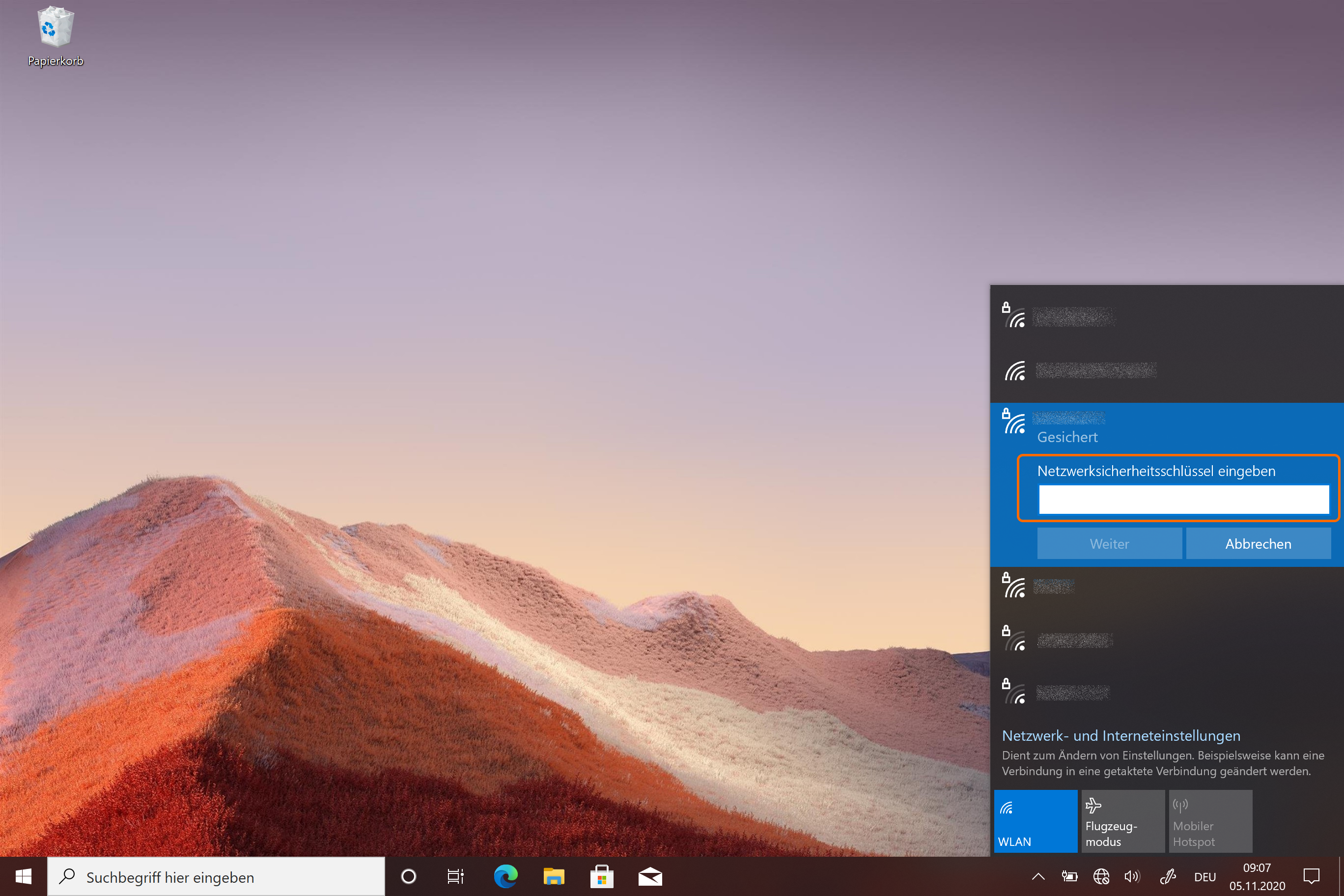Launch Microsoft Edge from taskbar
This screenshot has width=1344, height=896.
point(505,876)
